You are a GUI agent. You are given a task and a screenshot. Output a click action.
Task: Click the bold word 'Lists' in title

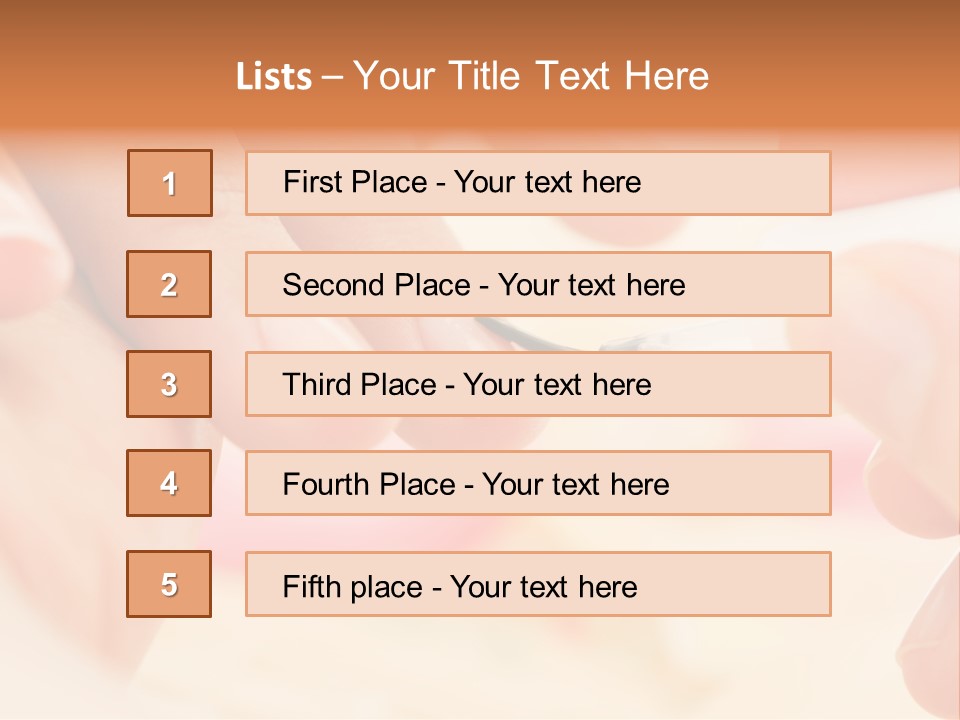pyautogui.click(x=274, y=77)
